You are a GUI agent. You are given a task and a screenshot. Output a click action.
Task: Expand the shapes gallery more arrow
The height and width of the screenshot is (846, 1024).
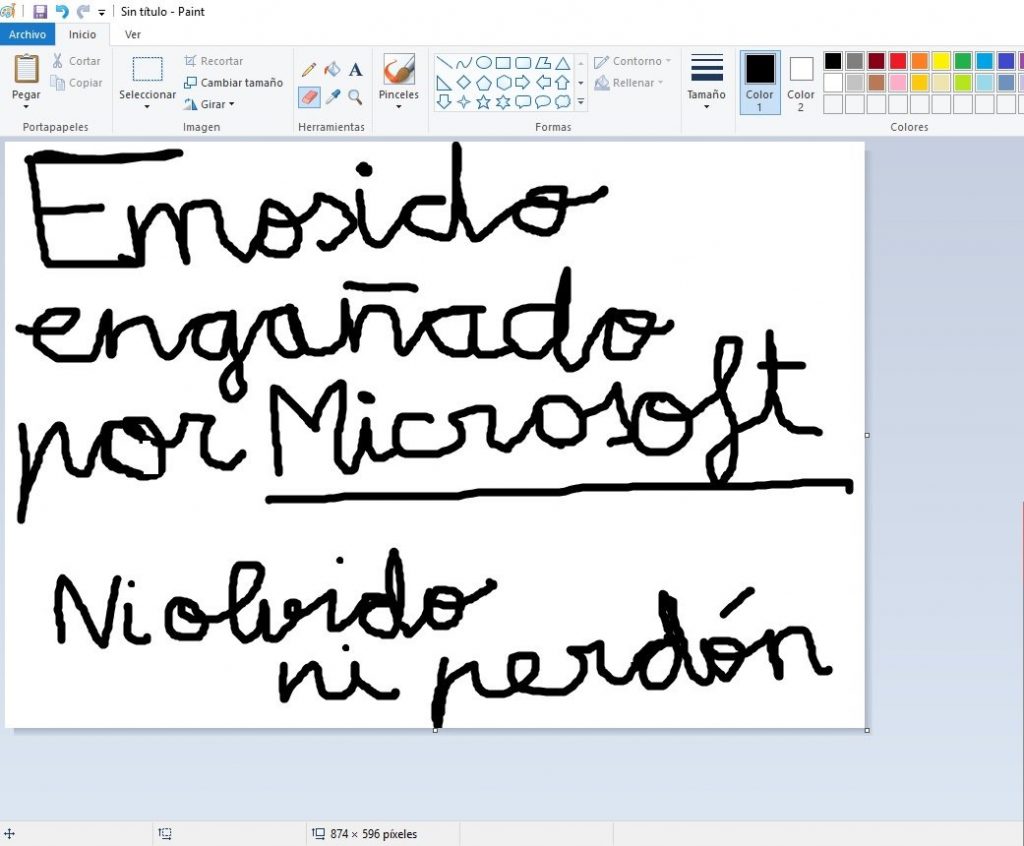(581, 103)
